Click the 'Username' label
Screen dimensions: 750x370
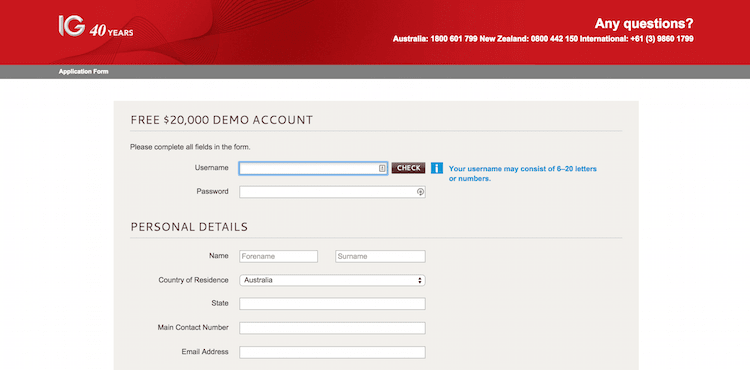pos(211,168)
